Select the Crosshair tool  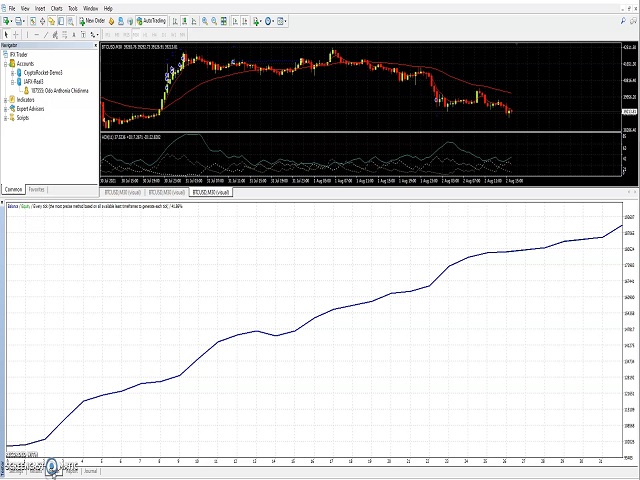16,35
